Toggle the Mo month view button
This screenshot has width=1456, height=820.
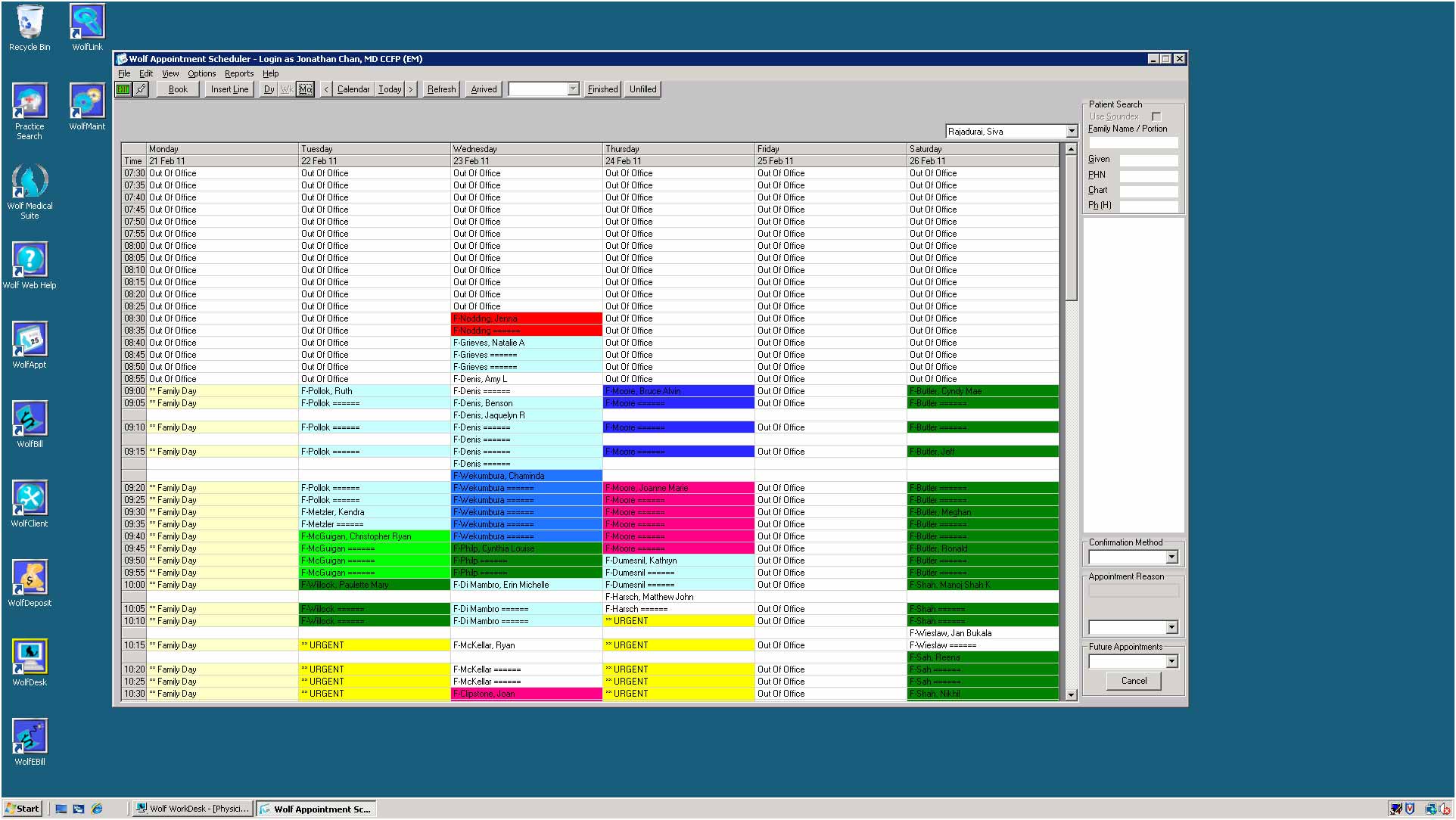305,89
